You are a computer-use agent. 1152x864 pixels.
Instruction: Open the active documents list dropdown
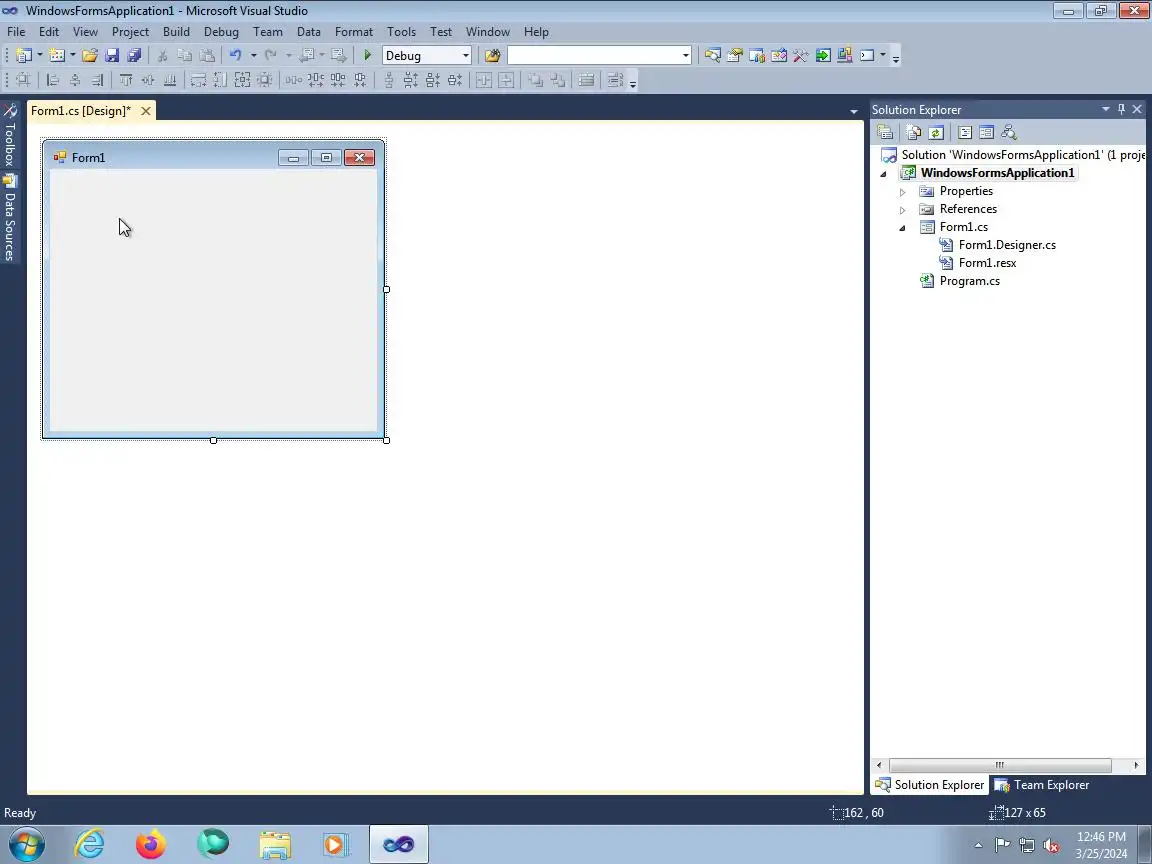pyautogui.click(x=853, y=112)
